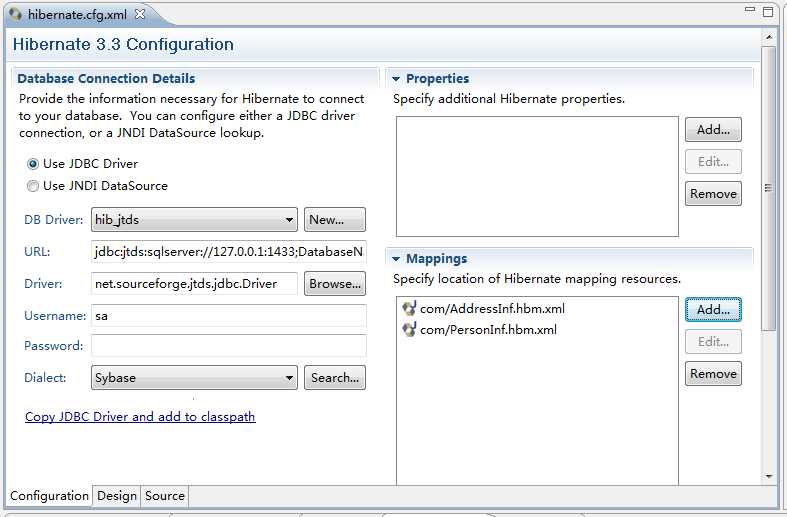
Task: Click Search... button next to Dialect
Action: point(335,378)
